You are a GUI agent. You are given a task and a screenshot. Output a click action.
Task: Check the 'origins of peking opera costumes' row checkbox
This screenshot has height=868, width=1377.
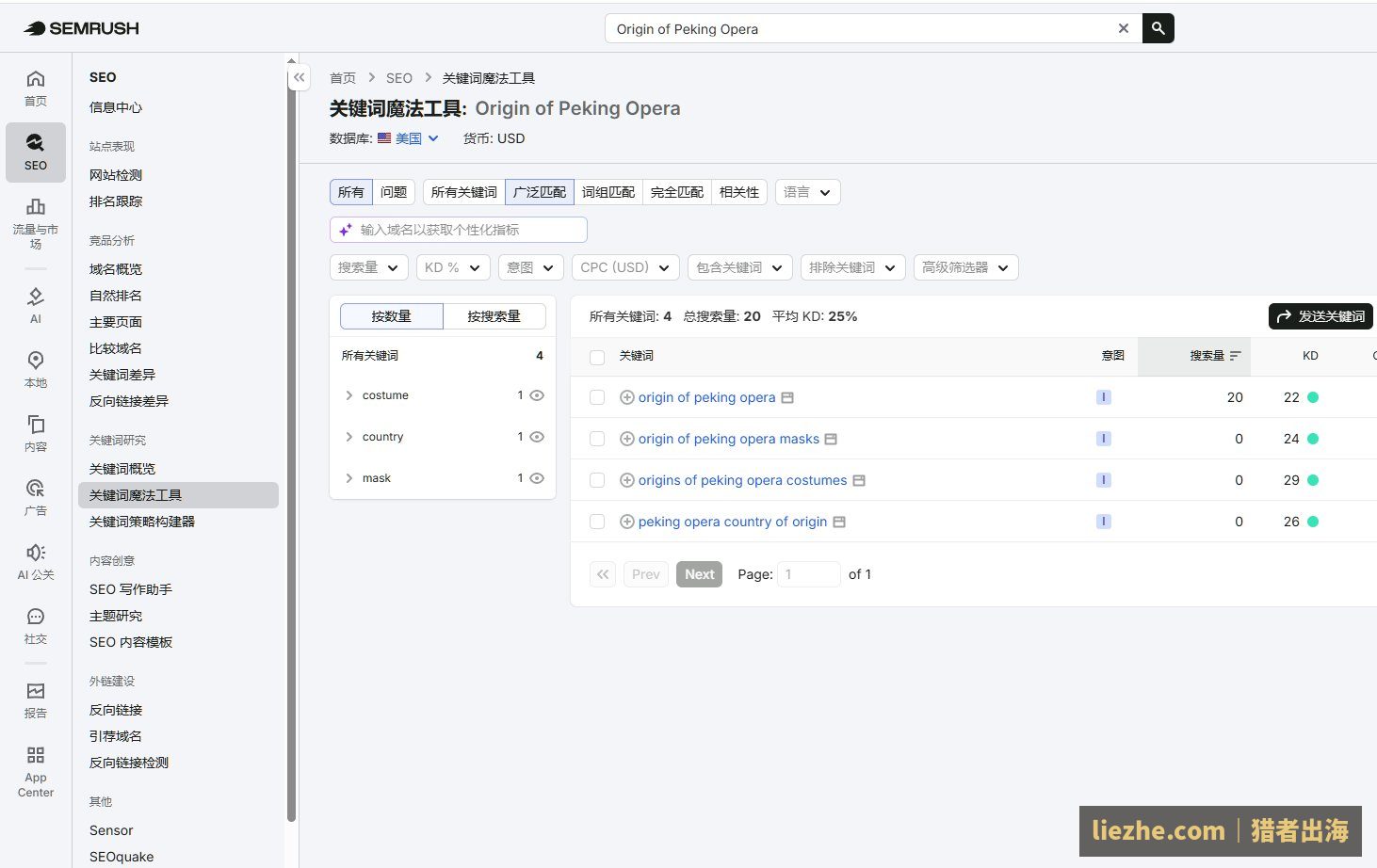point(597,480)
